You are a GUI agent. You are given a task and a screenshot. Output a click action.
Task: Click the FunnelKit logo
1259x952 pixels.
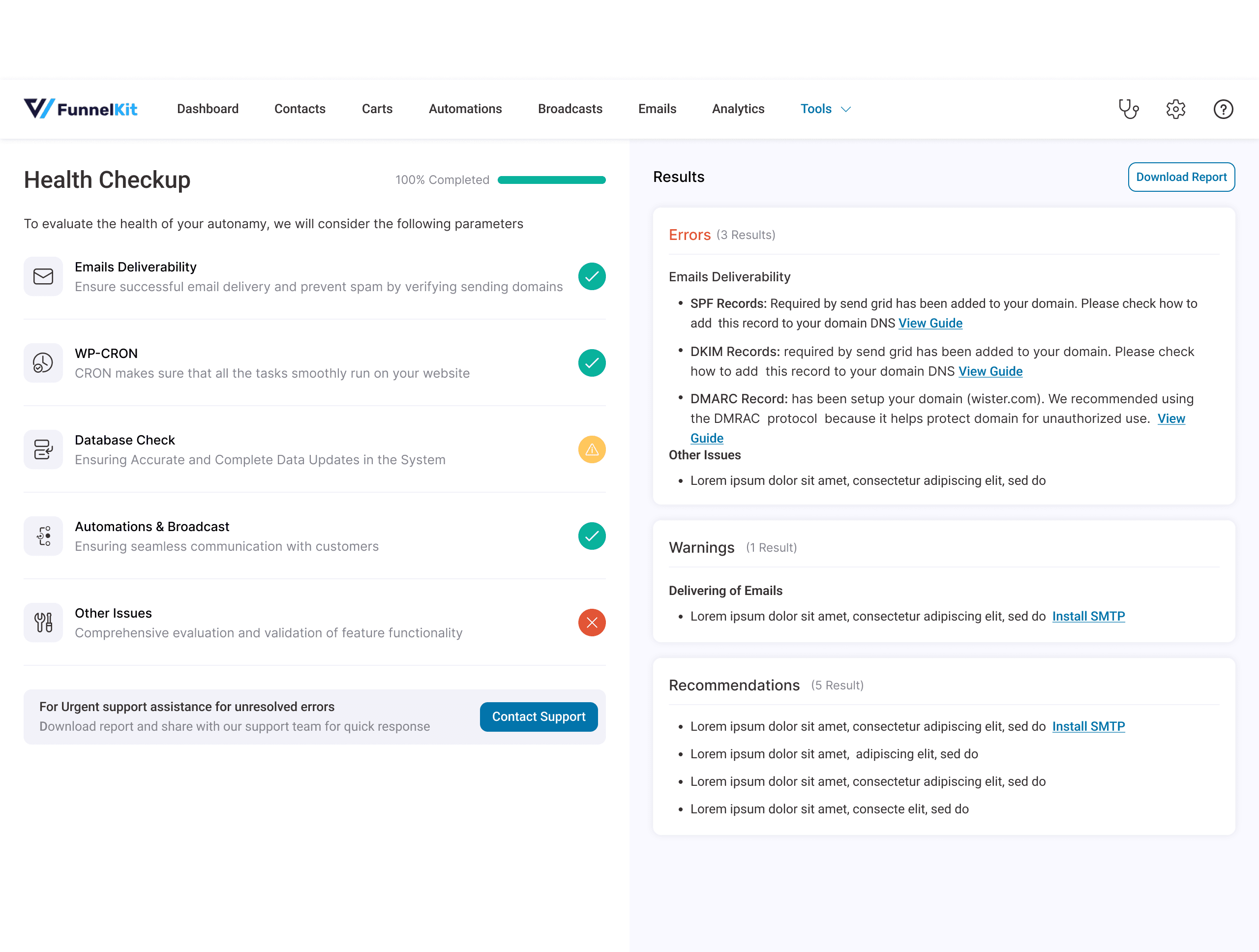pos(80,109)
